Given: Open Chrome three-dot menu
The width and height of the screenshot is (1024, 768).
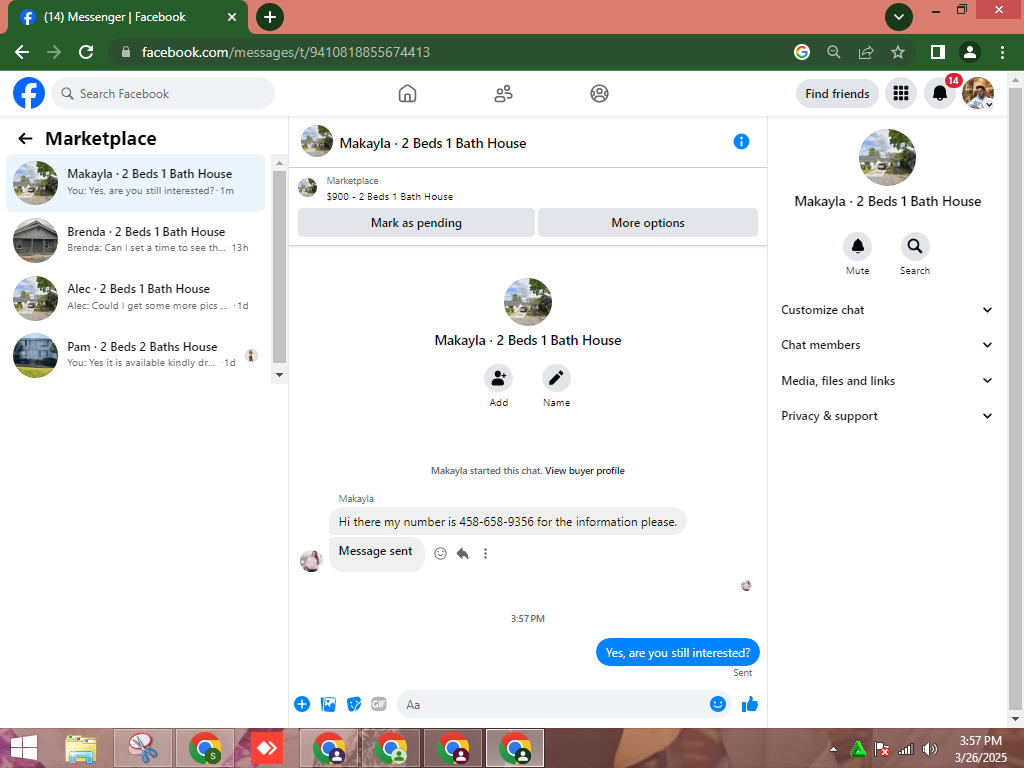Looking at the screenshot, I should (1002, 52).
